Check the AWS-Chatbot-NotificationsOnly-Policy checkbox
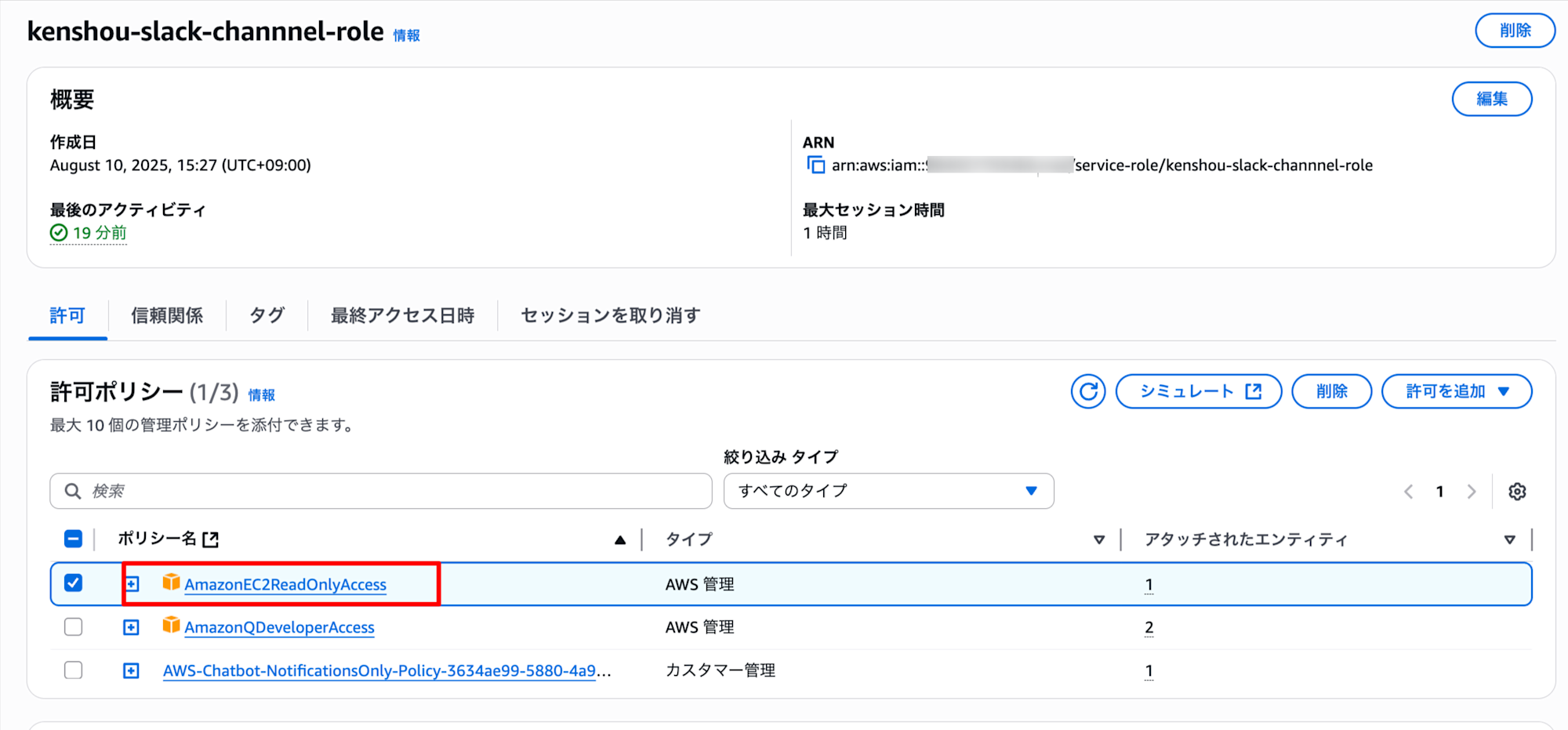1568x730 pixels. point(73,670)
